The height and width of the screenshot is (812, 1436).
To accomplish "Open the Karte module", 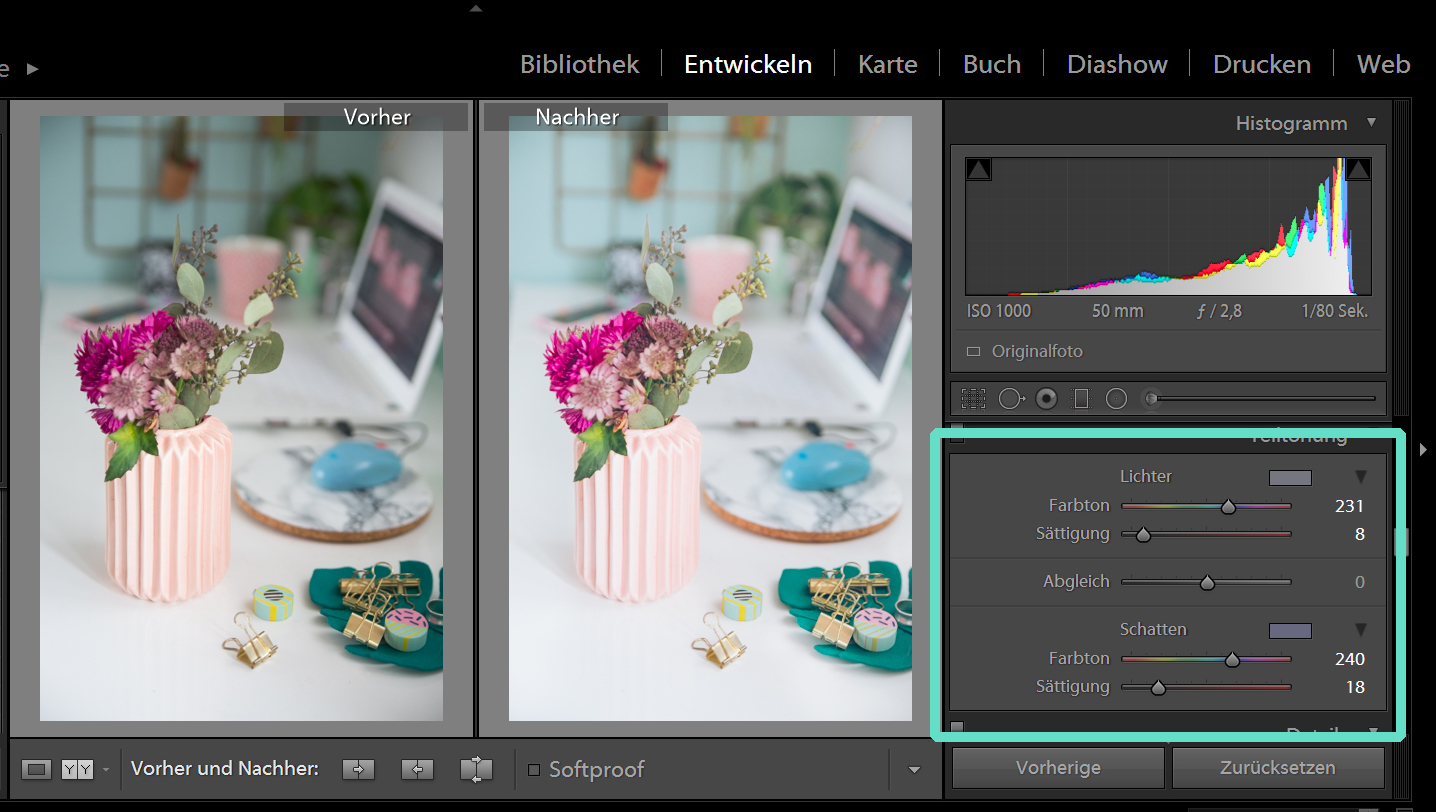I will [887, 64].
